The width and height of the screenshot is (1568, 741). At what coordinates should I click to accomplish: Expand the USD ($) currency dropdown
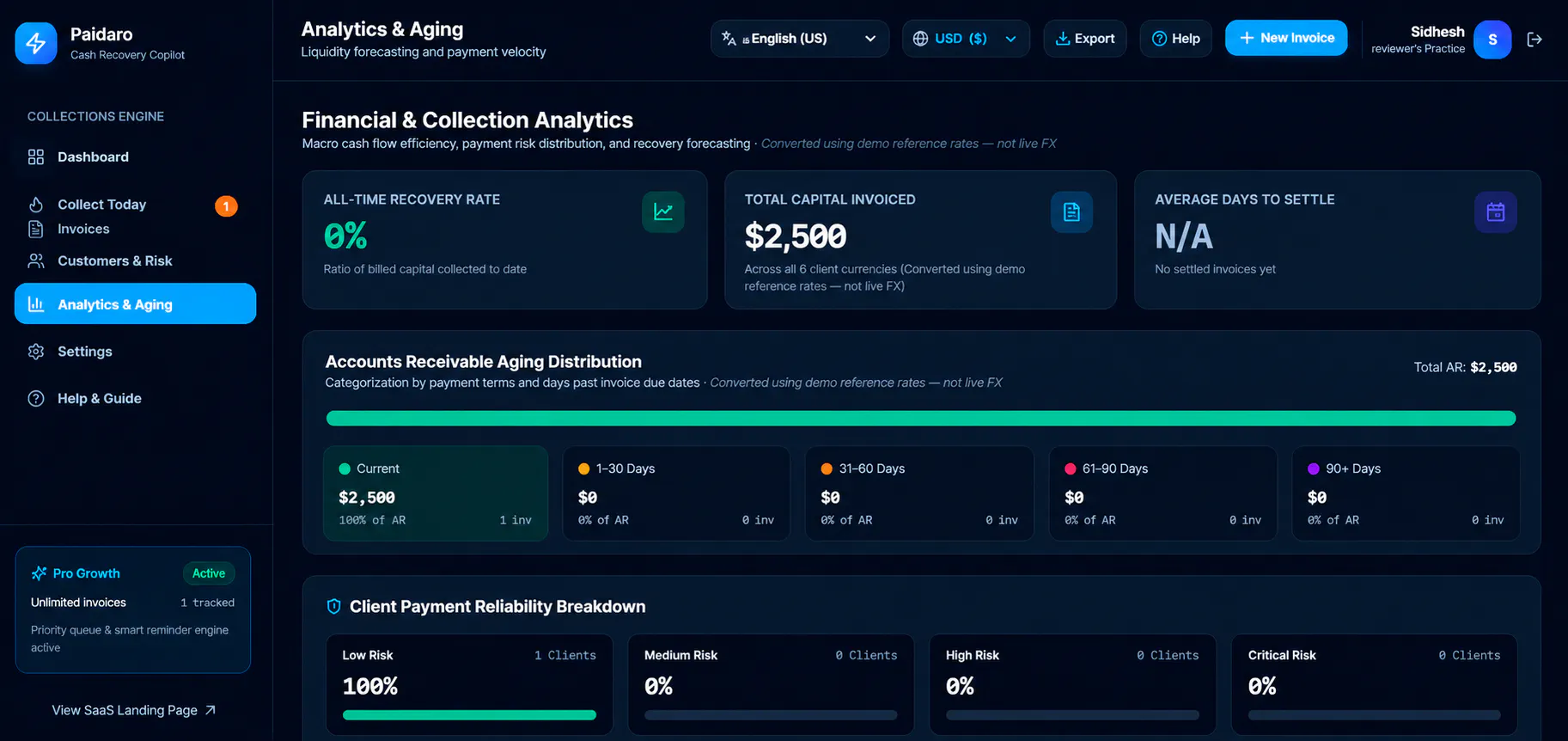point(966,39)
